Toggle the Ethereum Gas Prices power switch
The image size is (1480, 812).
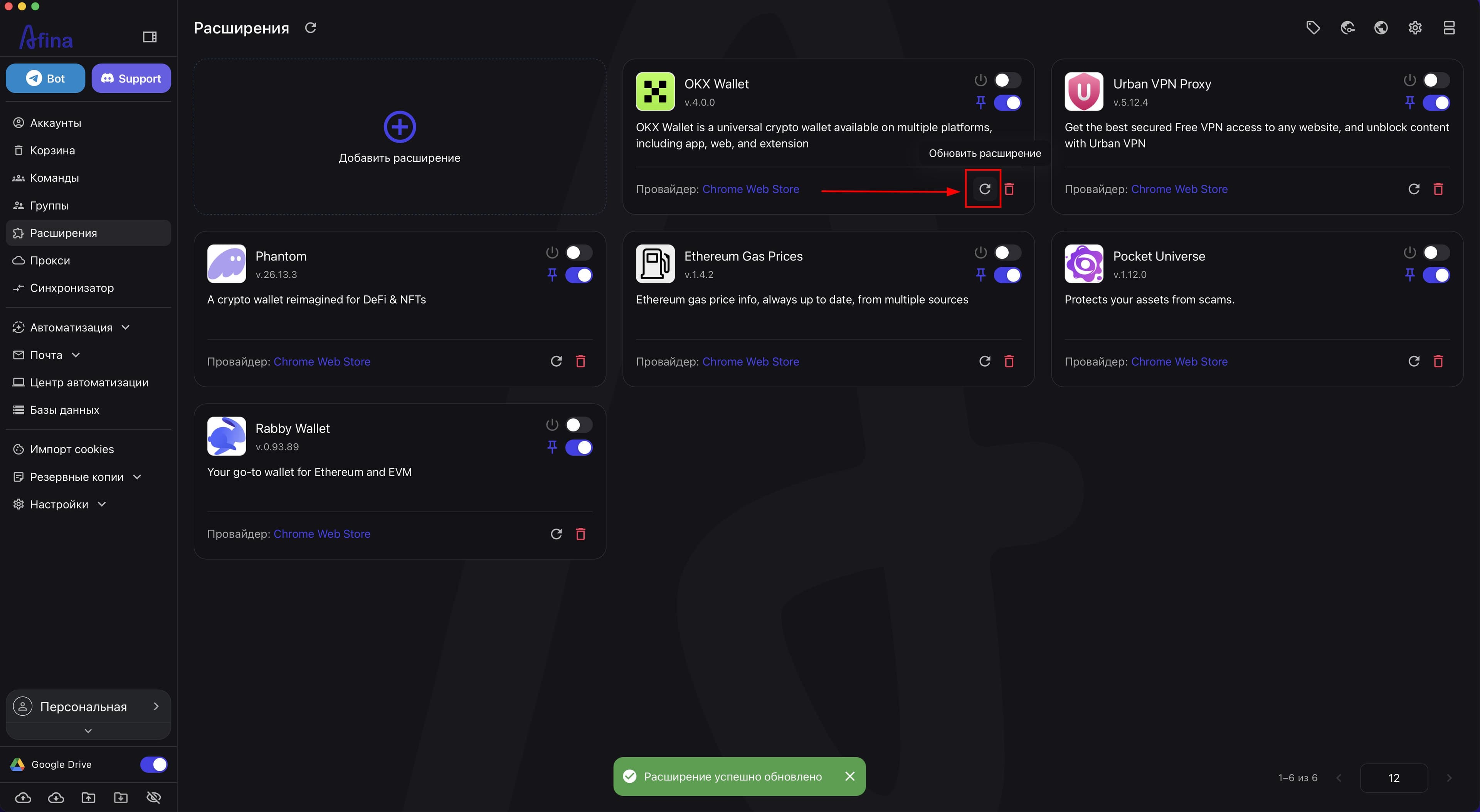tap(1007, 253)
